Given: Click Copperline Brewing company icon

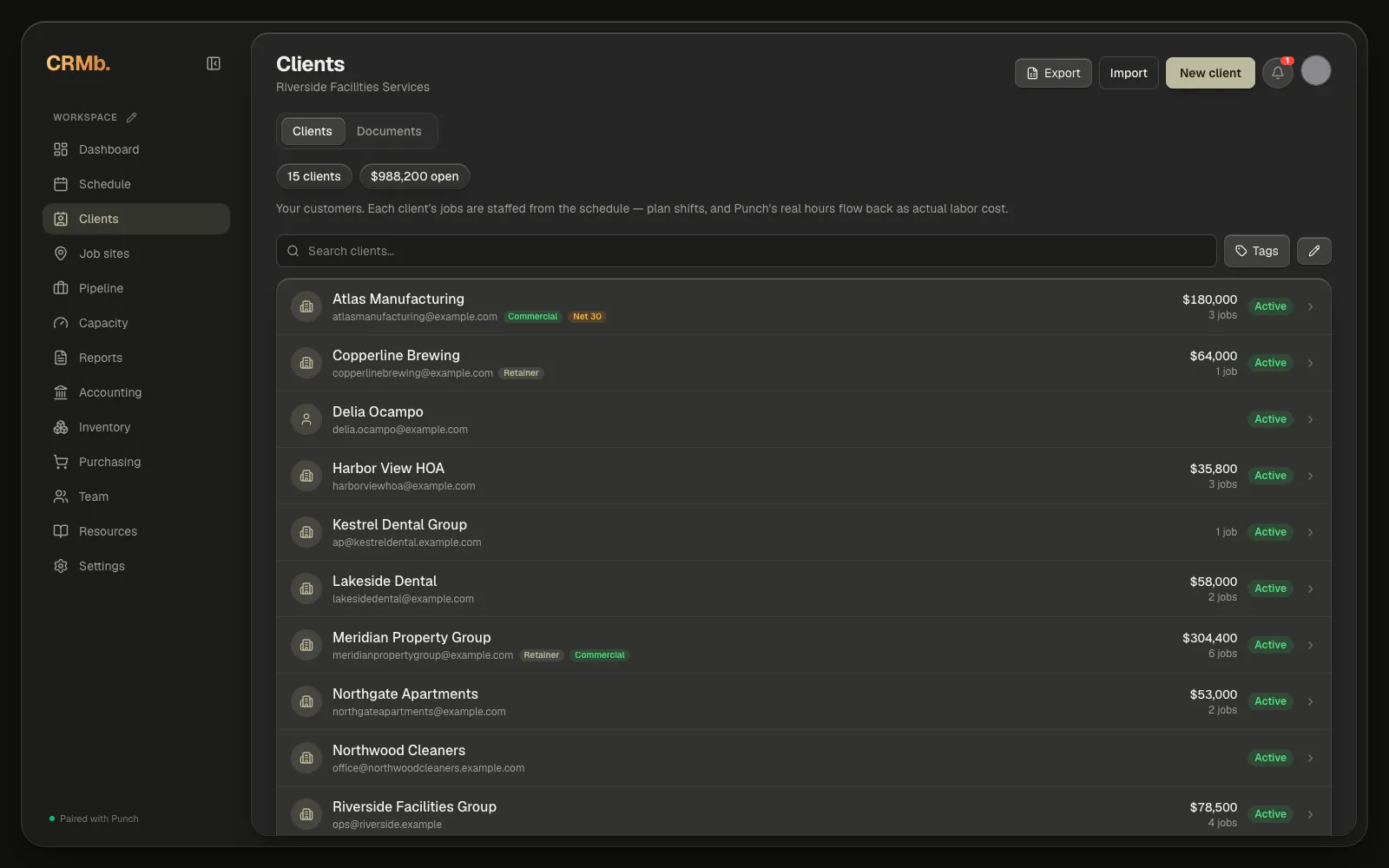Looking at the screenshot, I should [306, 363].
